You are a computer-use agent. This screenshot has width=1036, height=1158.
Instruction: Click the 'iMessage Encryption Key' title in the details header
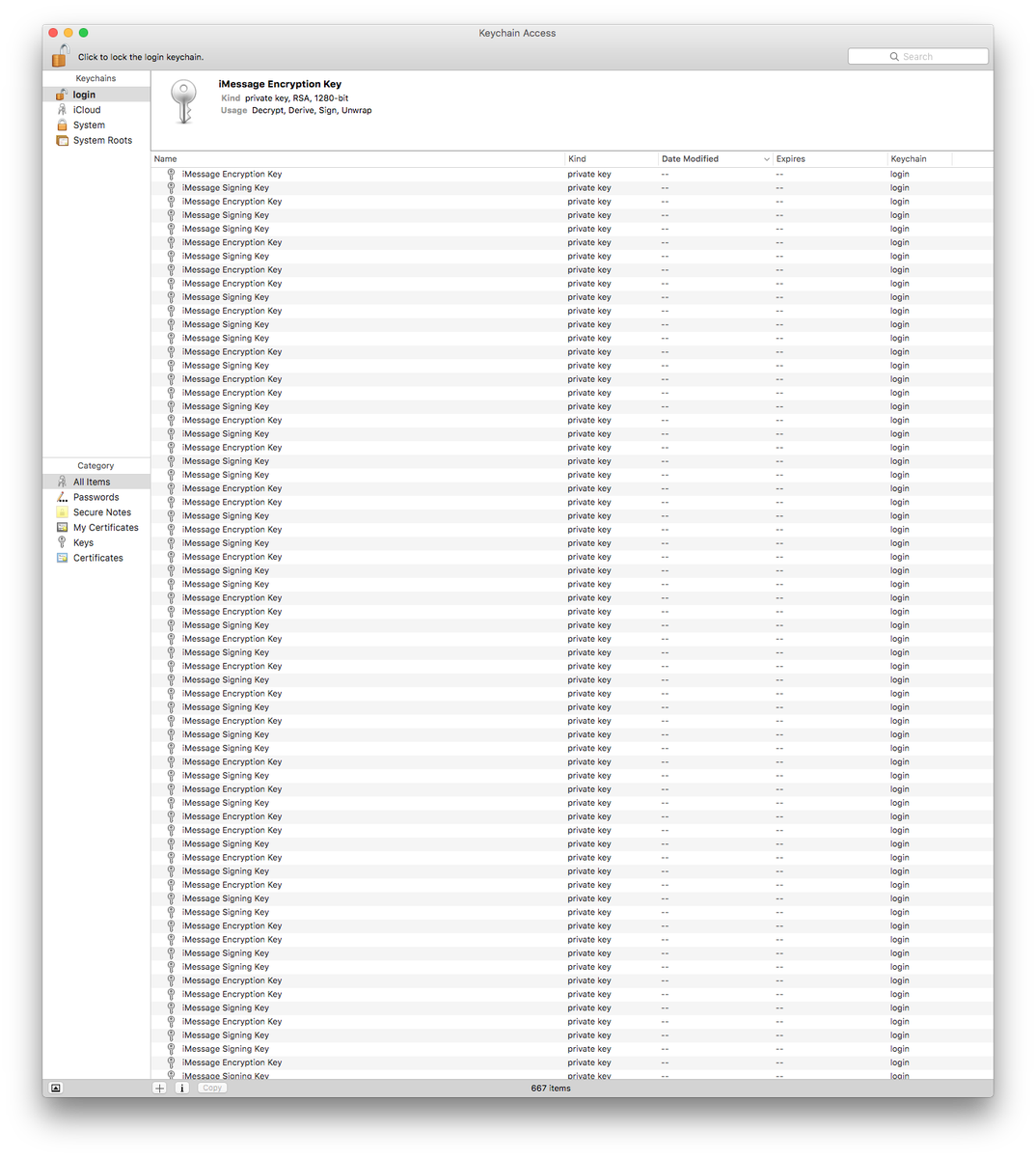280,84
